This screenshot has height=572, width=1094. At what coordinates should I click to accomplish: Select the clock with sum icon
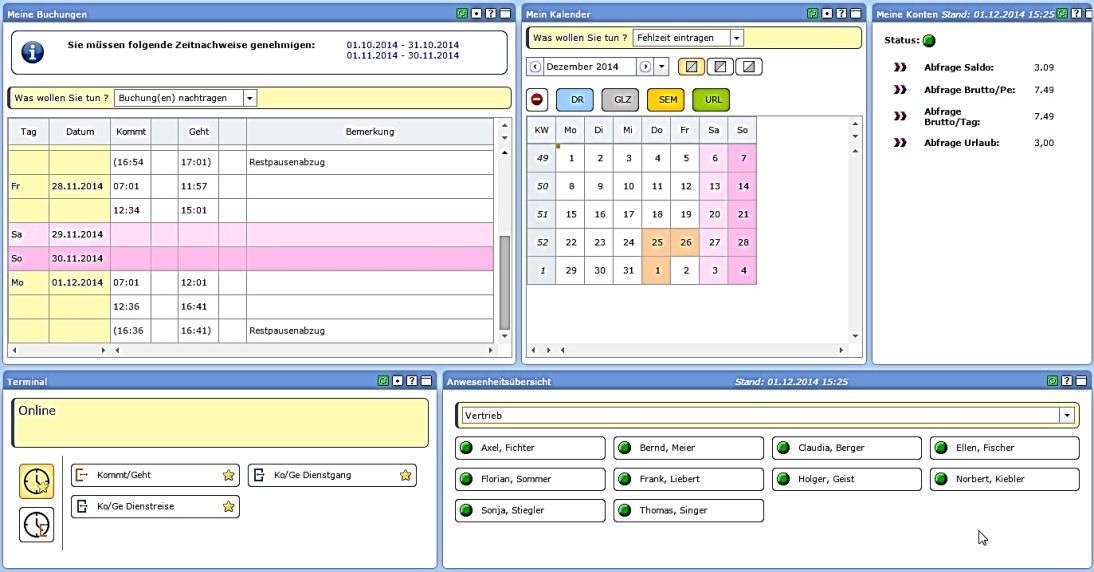(37, 524)
